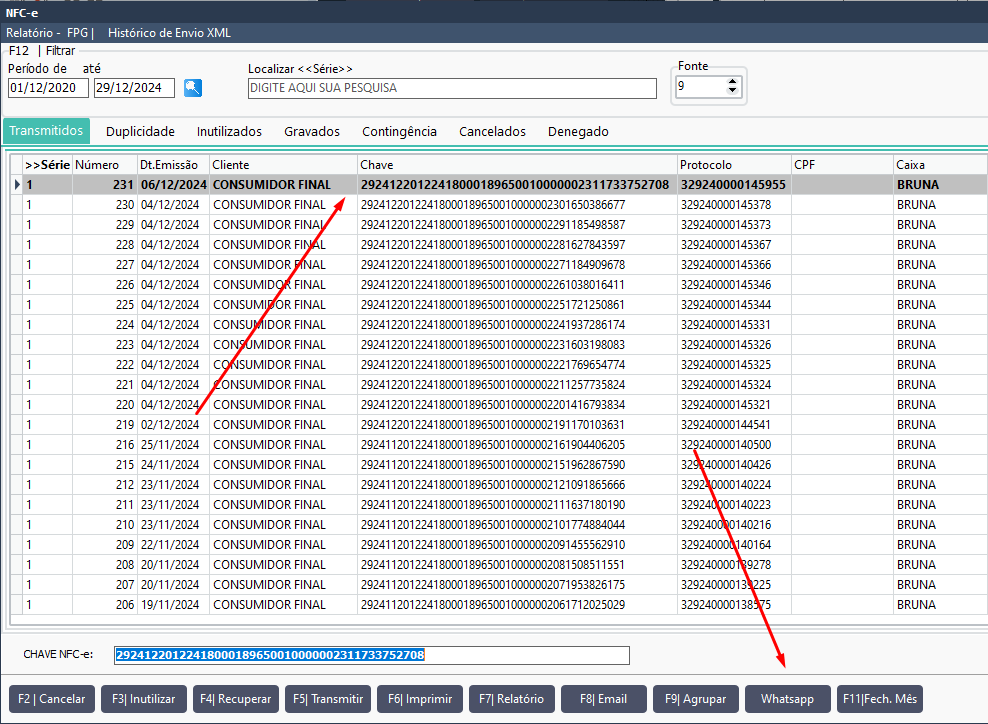Sort by the Chave column header
The image size is (988, 724).
pos(517,164)
